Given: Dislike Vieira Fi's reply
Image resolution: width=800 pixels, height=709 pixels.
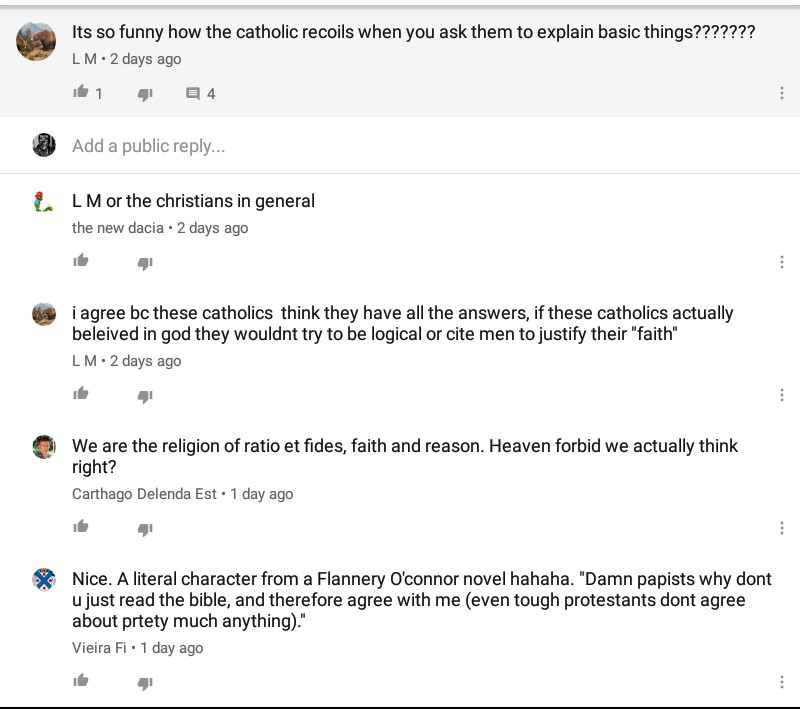Looking at the screenshot, I should 145,682.
